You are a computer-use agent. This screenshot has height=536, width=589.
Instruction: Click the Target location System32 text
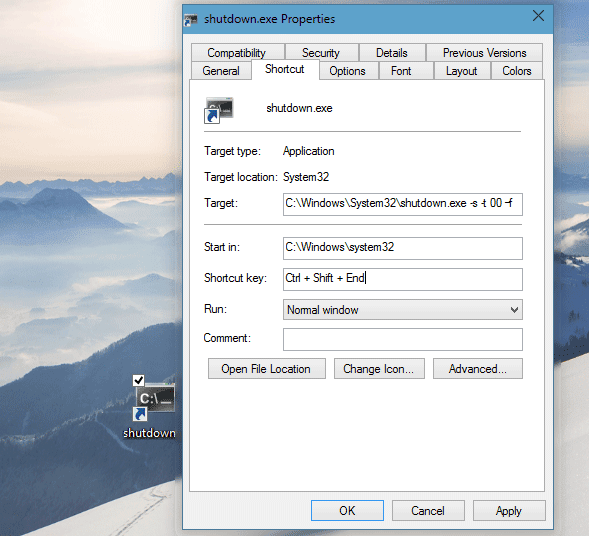(x=306, y=177)
